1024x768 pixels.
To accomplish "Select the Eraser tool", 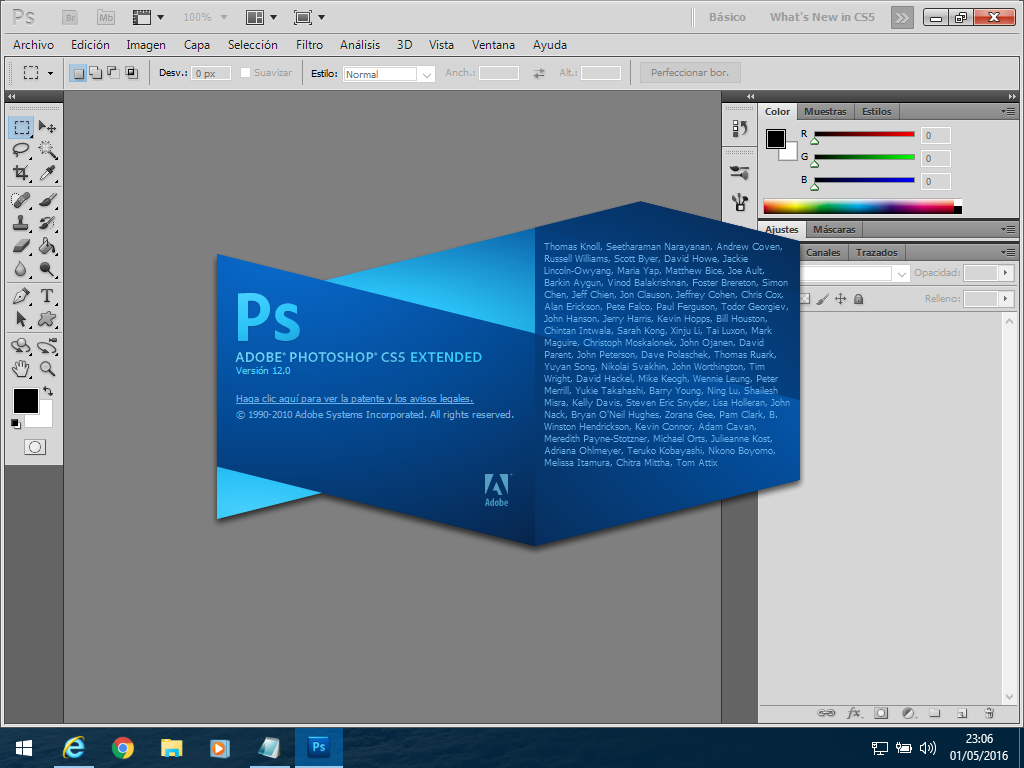I will tap(21, 246).
